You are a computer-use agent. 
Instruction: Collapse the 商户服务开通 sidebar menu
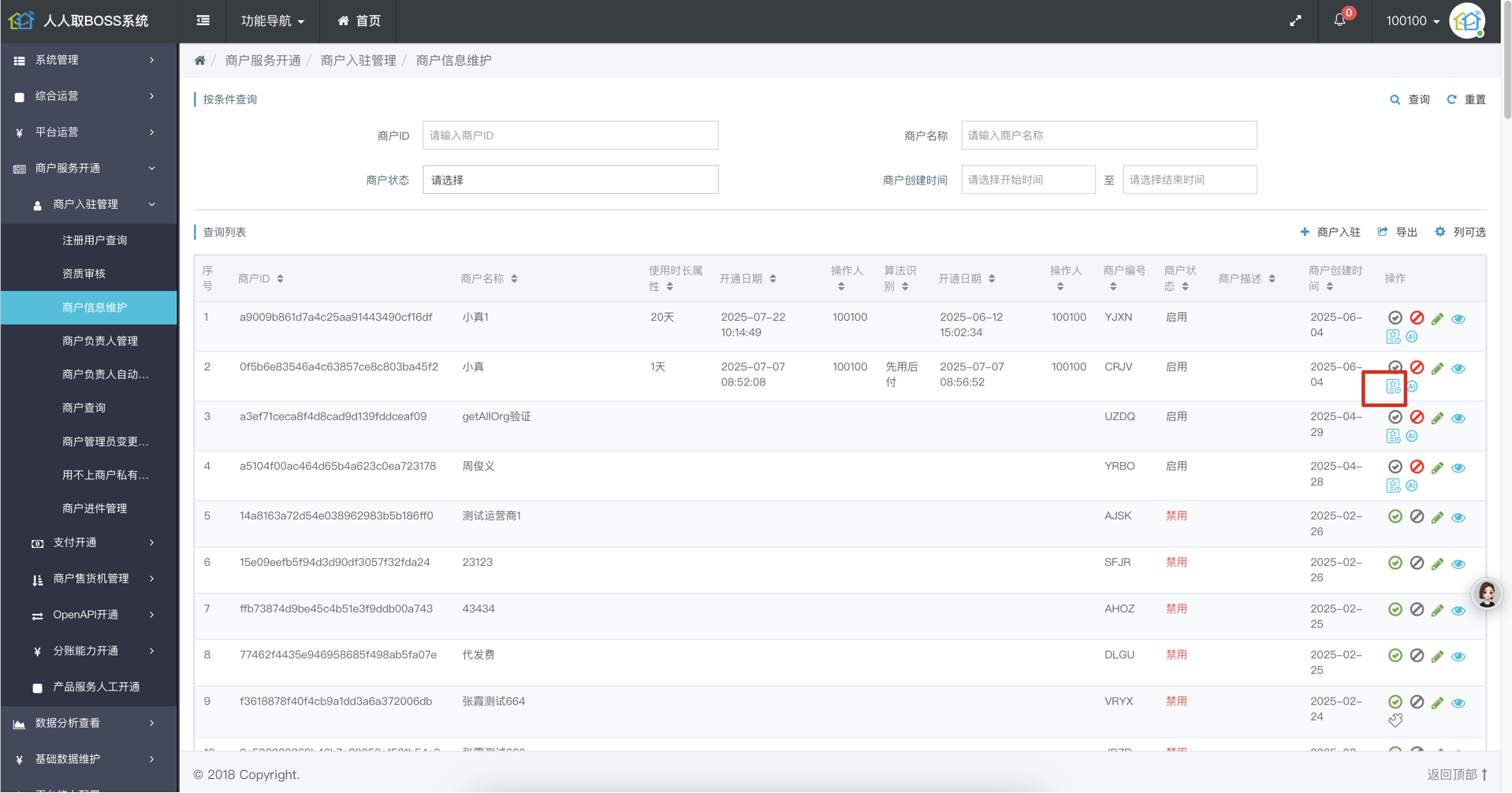pyautogui.click(x=88, y=168)
